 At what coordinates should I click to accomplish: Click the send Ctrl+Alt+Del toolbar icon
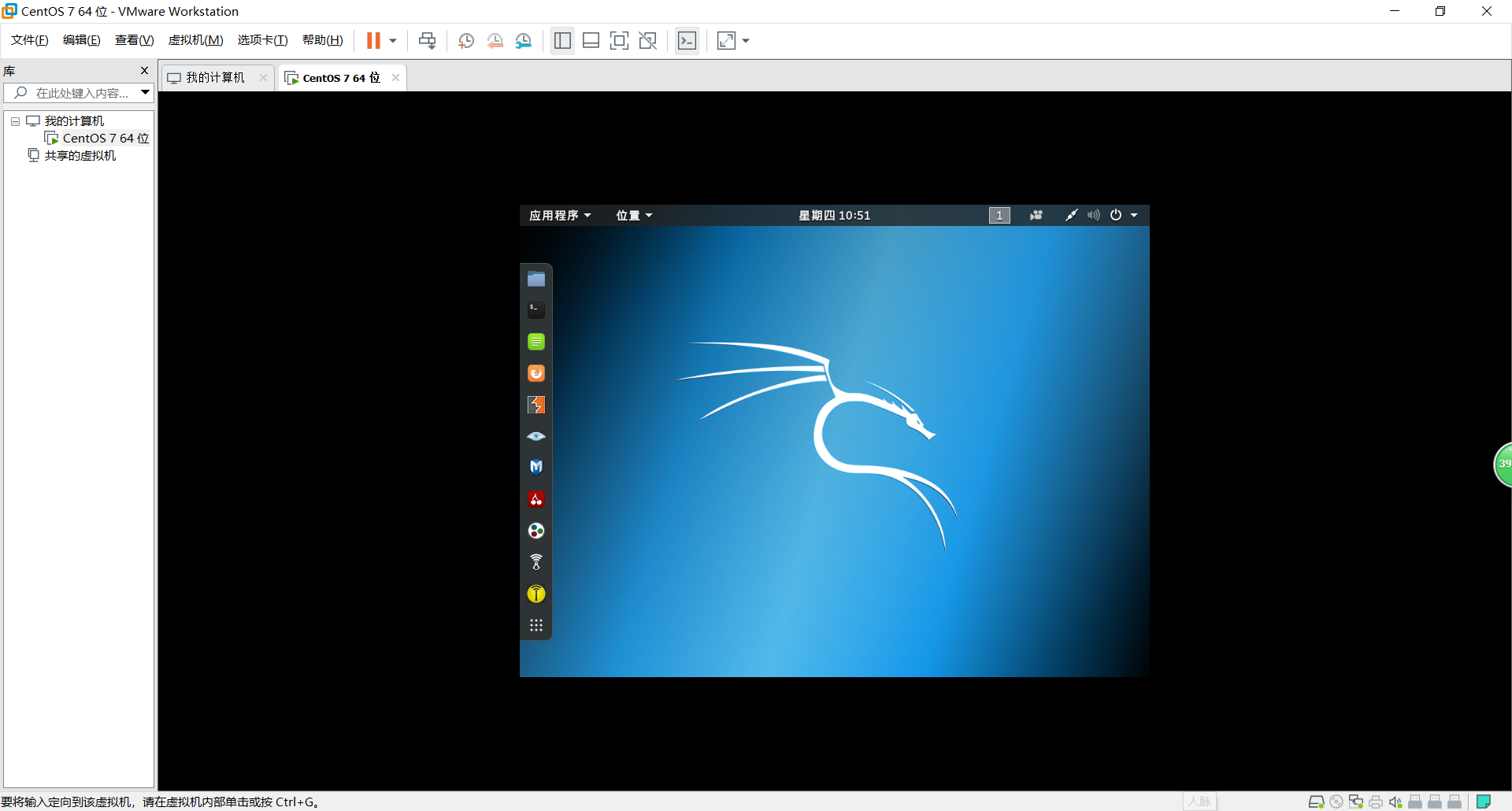tap(428, 40)
